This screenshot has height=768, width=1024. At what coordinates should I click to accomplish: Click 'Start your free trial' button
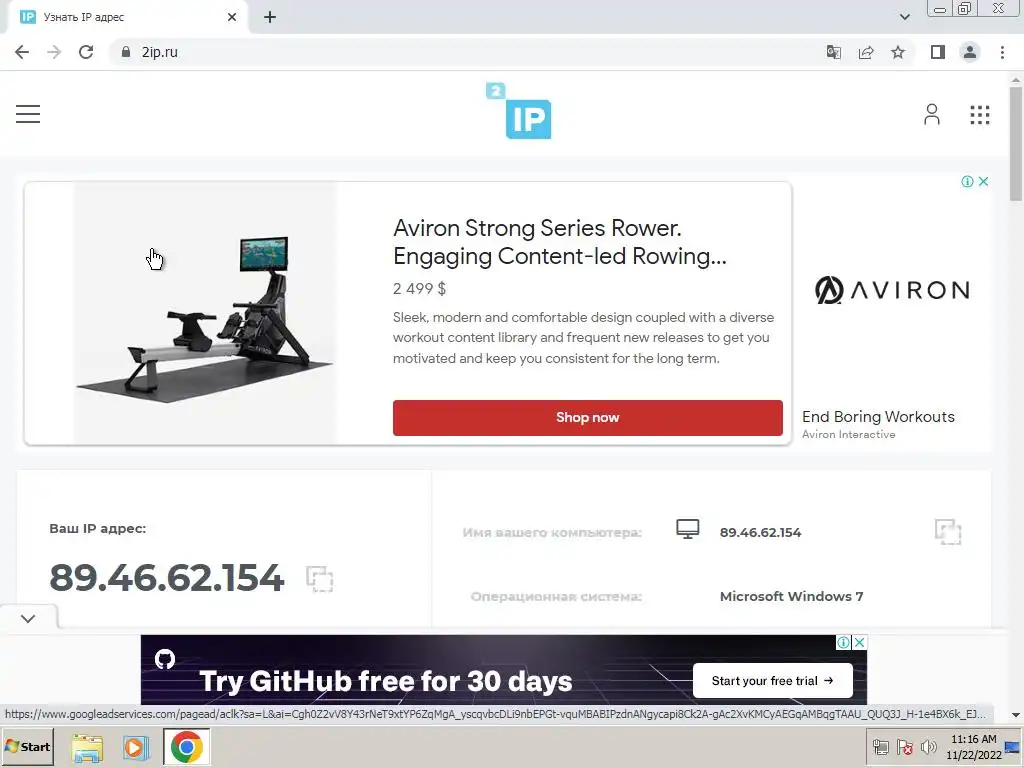click(773, 680)
